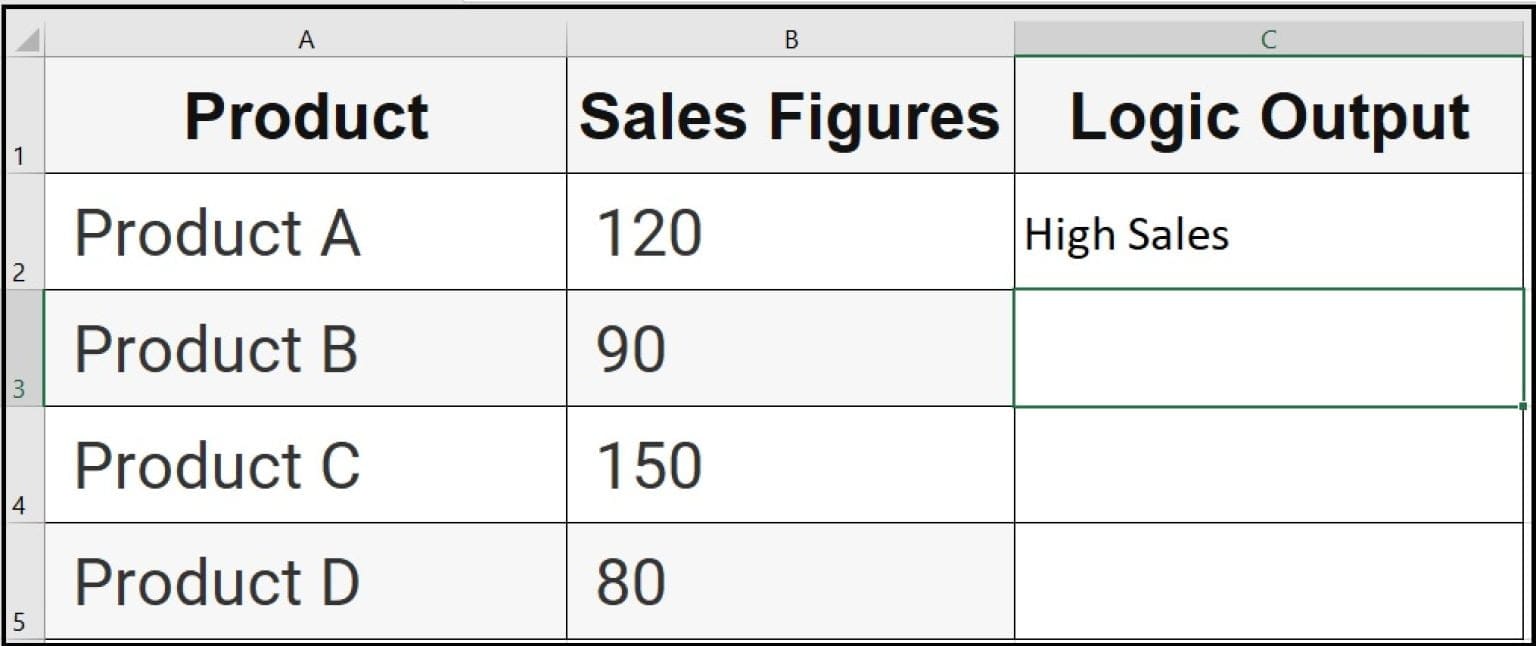Select the Product A cell
The image size is (1536, 646).
point(307,232)
